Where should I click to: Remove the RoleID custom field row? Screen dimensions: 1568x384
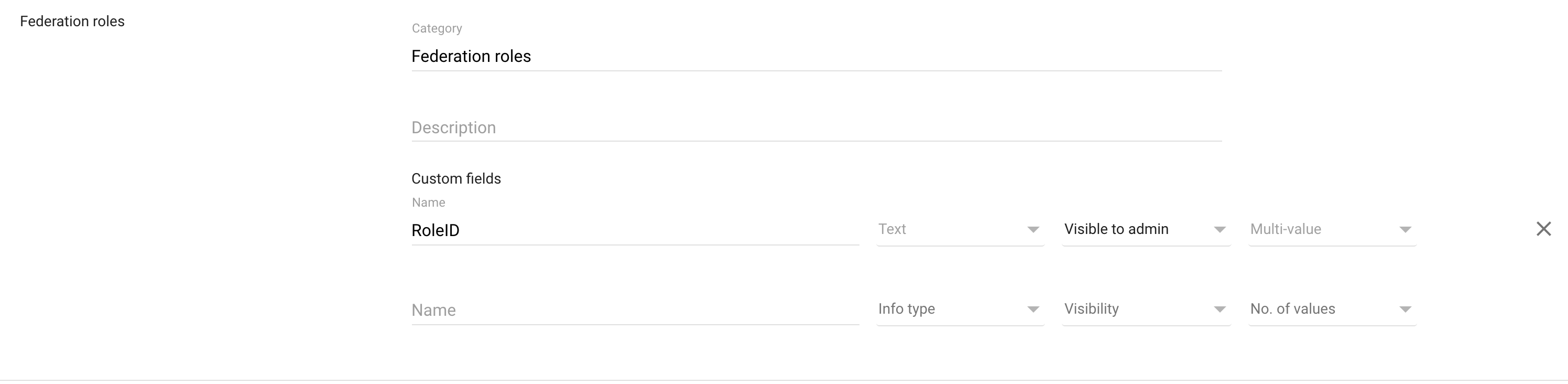point(1544,229)
